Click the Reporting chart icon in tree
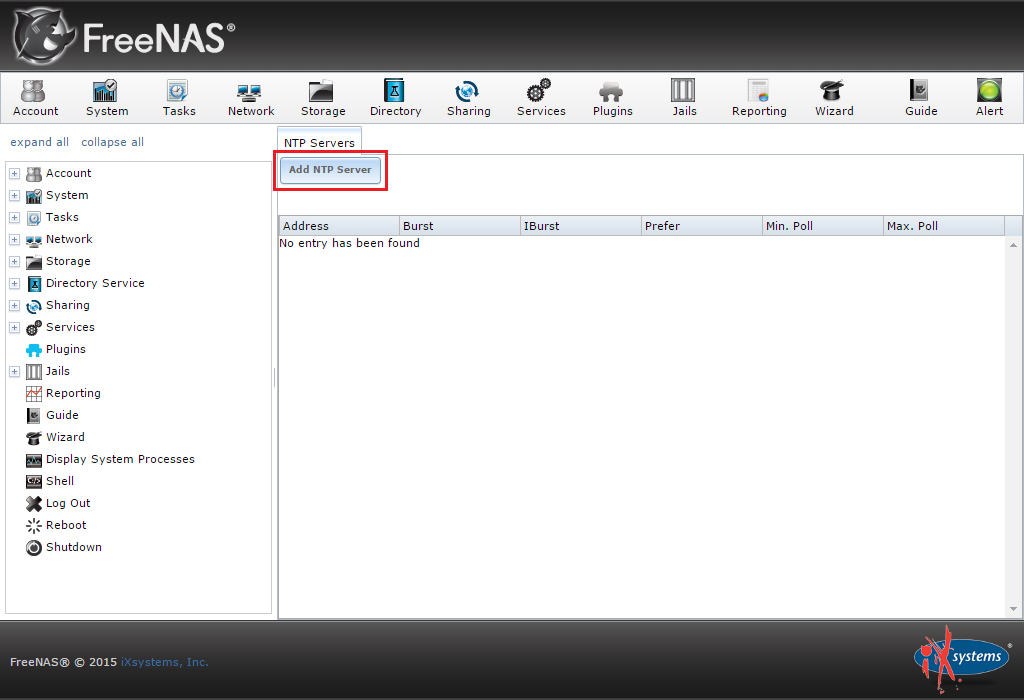The image size is (1024, 700). tap(34, 394)
